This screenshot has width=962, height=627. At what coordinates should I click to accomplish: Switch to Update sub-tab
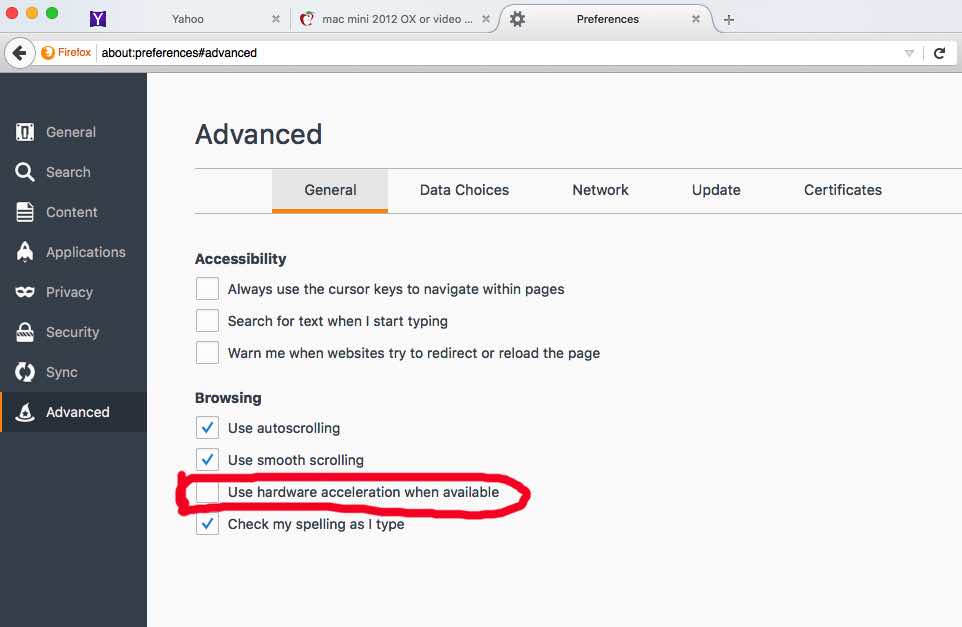click(x=716, y=190)
